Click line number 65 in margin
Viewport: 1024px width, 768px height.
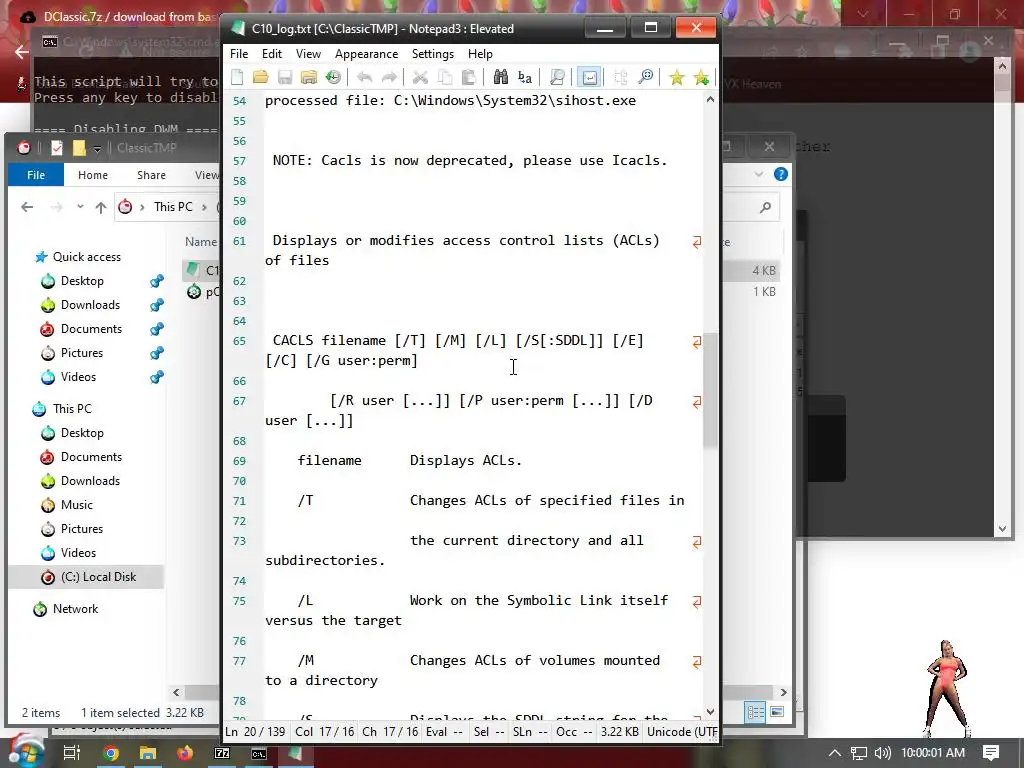(x=240, y=342)
